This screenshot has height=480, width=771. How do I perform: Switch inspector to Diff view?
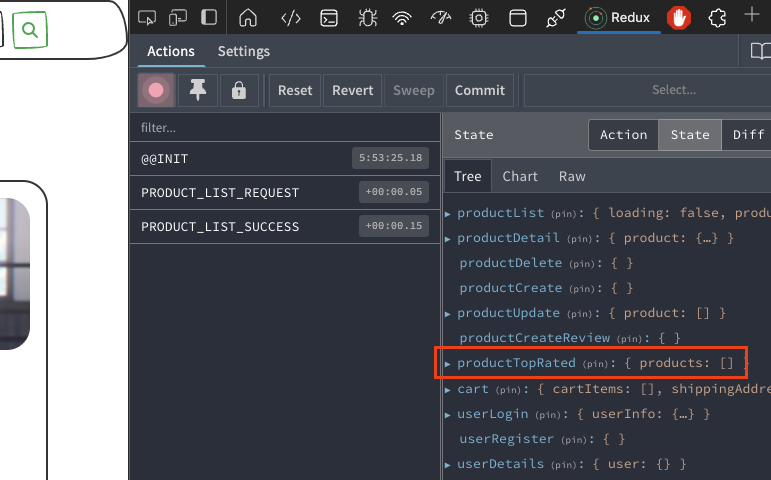tap(748, 135)
